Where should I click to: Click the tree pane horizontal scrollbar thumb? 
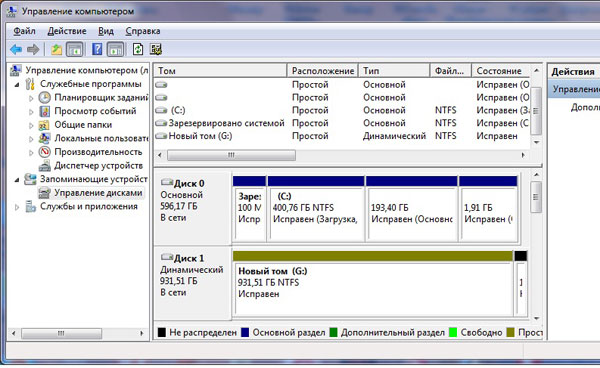[x=61, y=333]
